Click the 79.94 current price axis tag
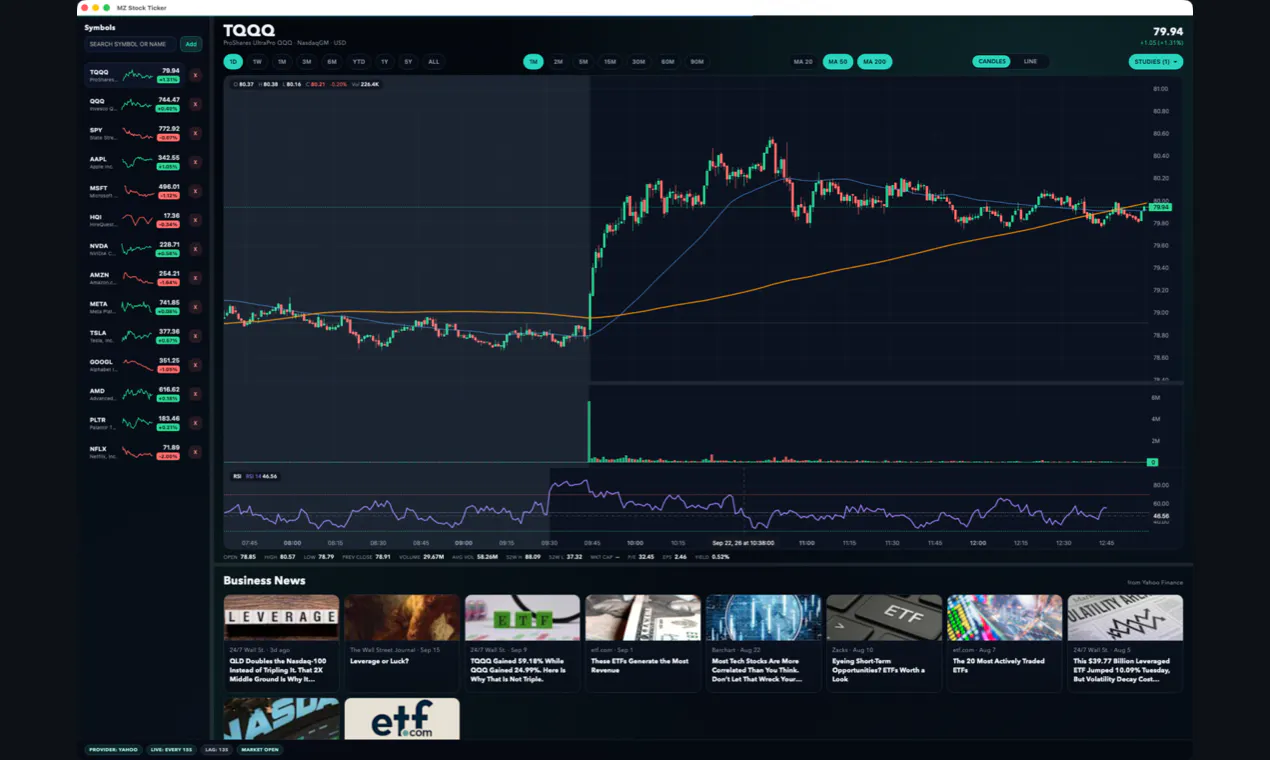 (1161, 207)
